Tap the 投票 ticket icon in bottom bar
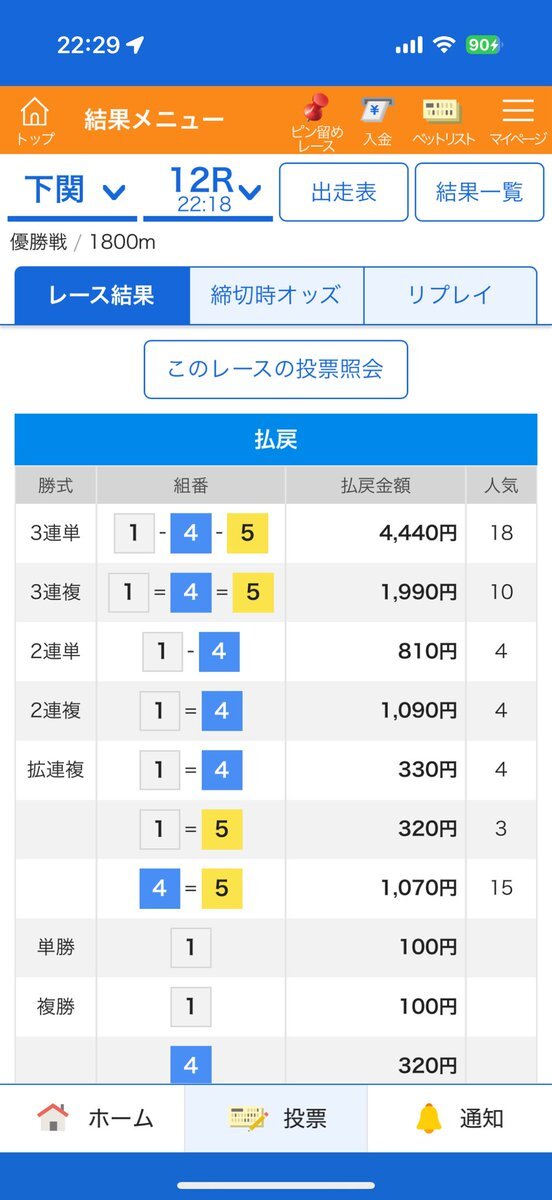The width and height of the screenshot is (552, 1200). coord(247,1118)
